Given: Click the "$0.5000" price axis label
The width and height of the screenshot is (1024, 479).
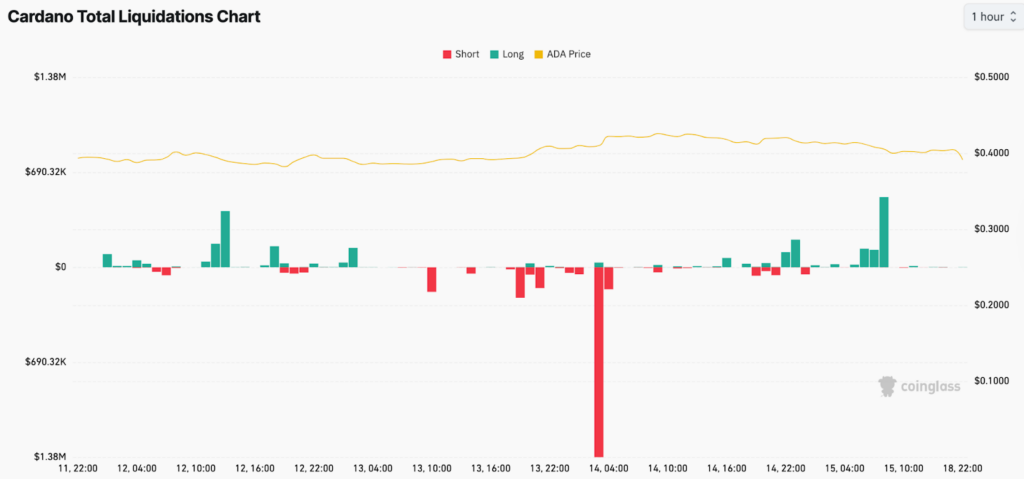Looking at the screenshot, I should coord(988,77).
